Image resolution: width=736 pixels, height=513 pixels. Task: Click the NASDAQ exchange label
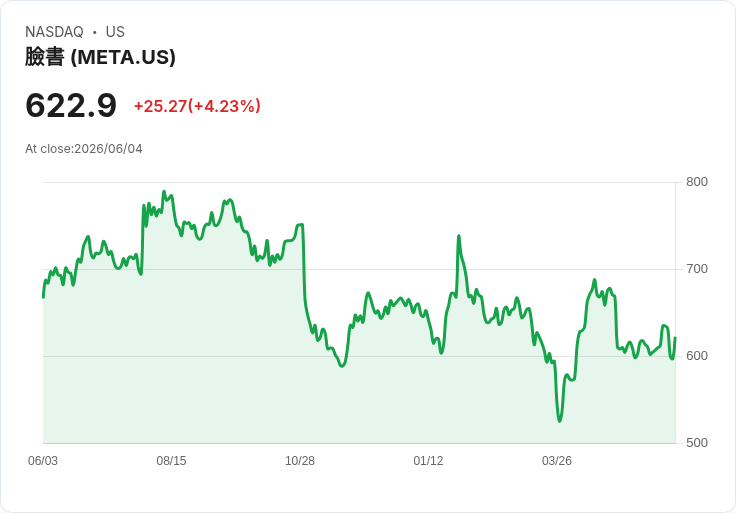54,32
